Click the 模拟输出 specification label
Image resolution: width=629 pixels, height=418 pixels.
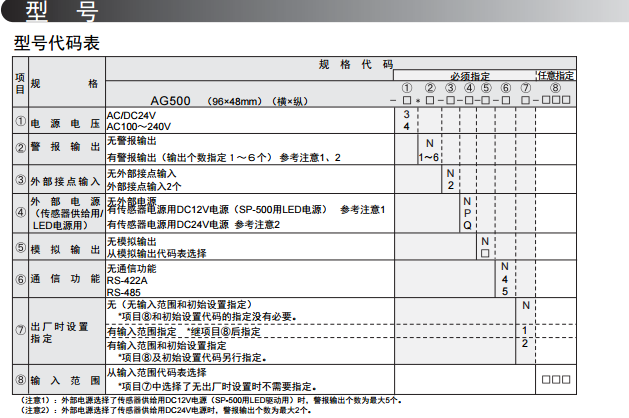click(65, 250)
